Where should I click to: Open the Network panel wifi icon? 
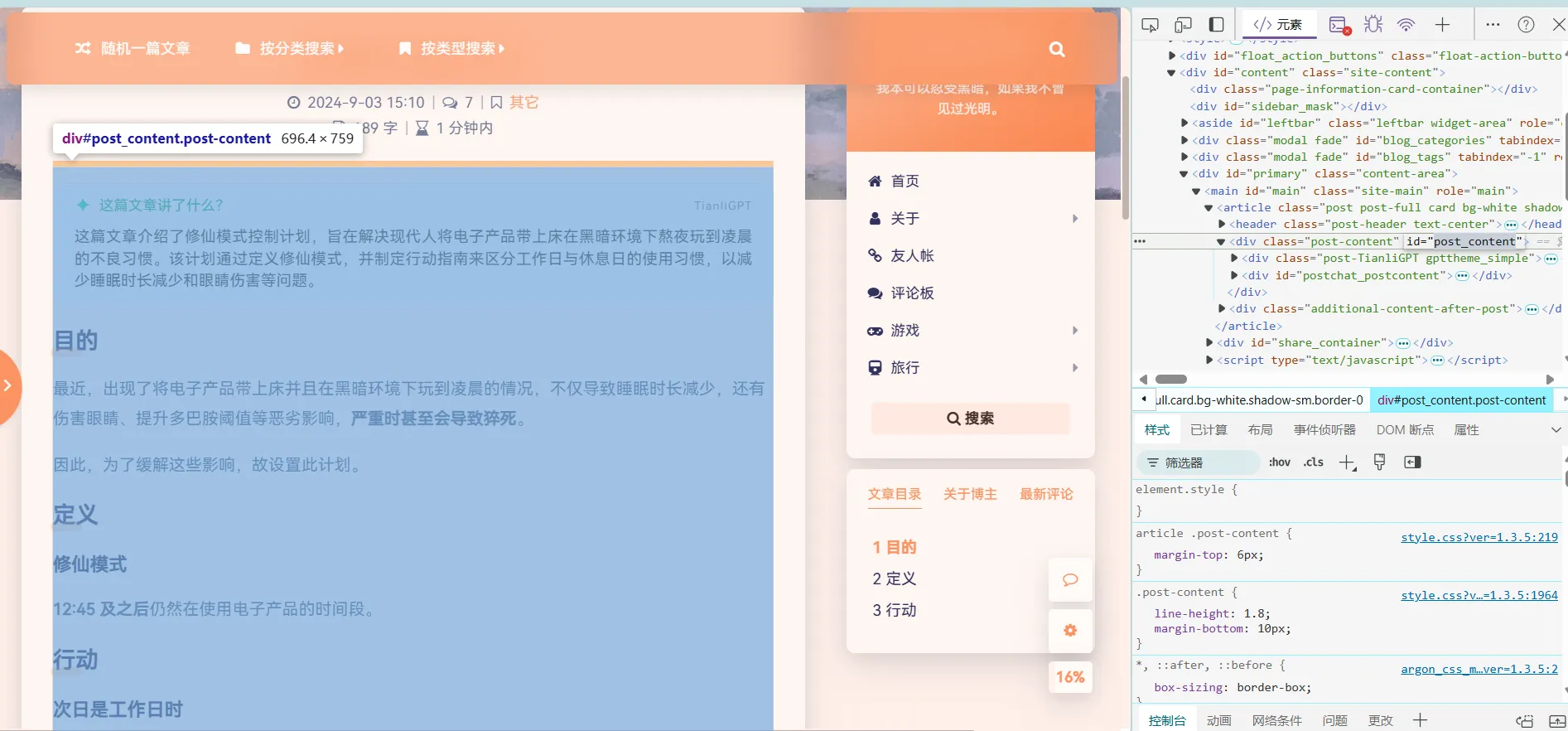click(1406, 24)
